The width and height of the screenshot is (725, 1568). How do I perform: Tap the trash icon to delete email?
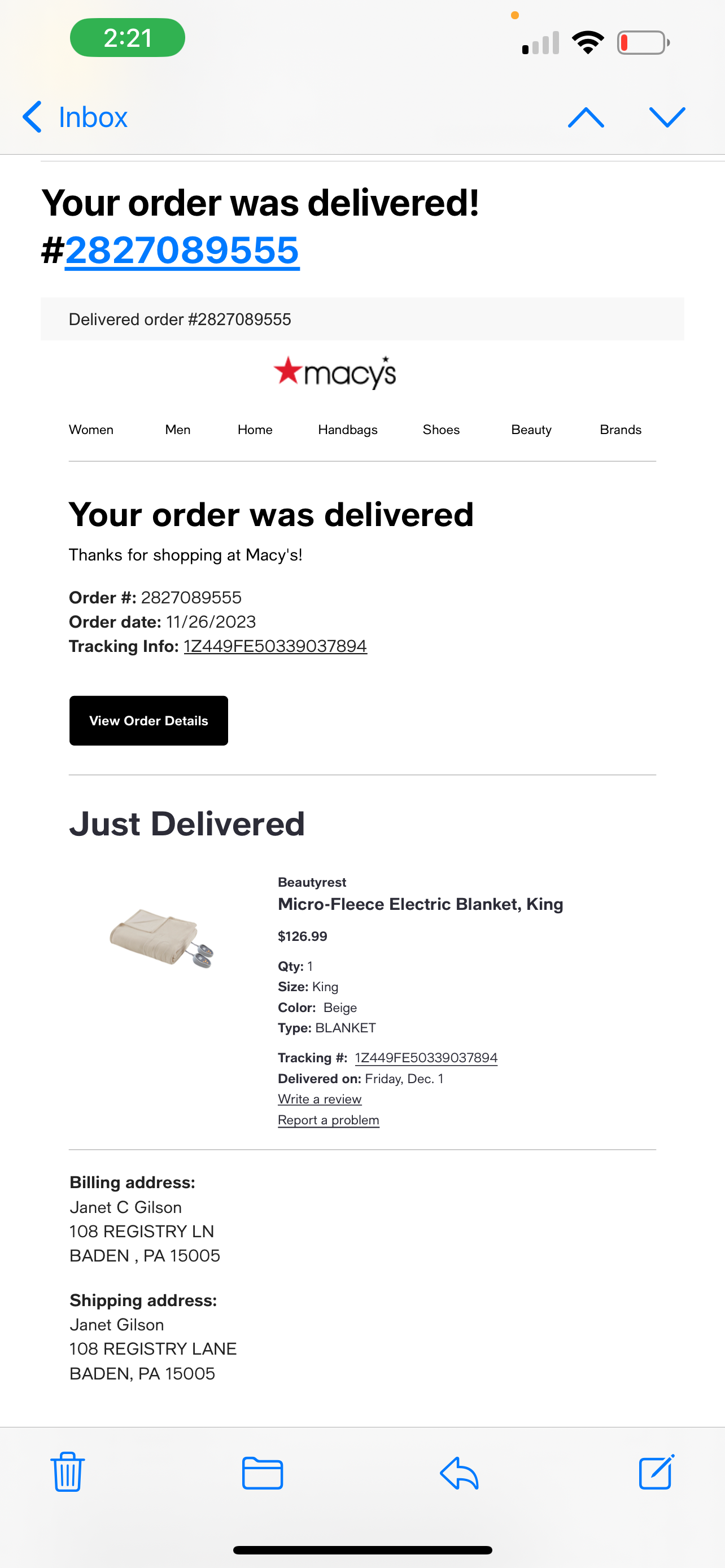68,1472
